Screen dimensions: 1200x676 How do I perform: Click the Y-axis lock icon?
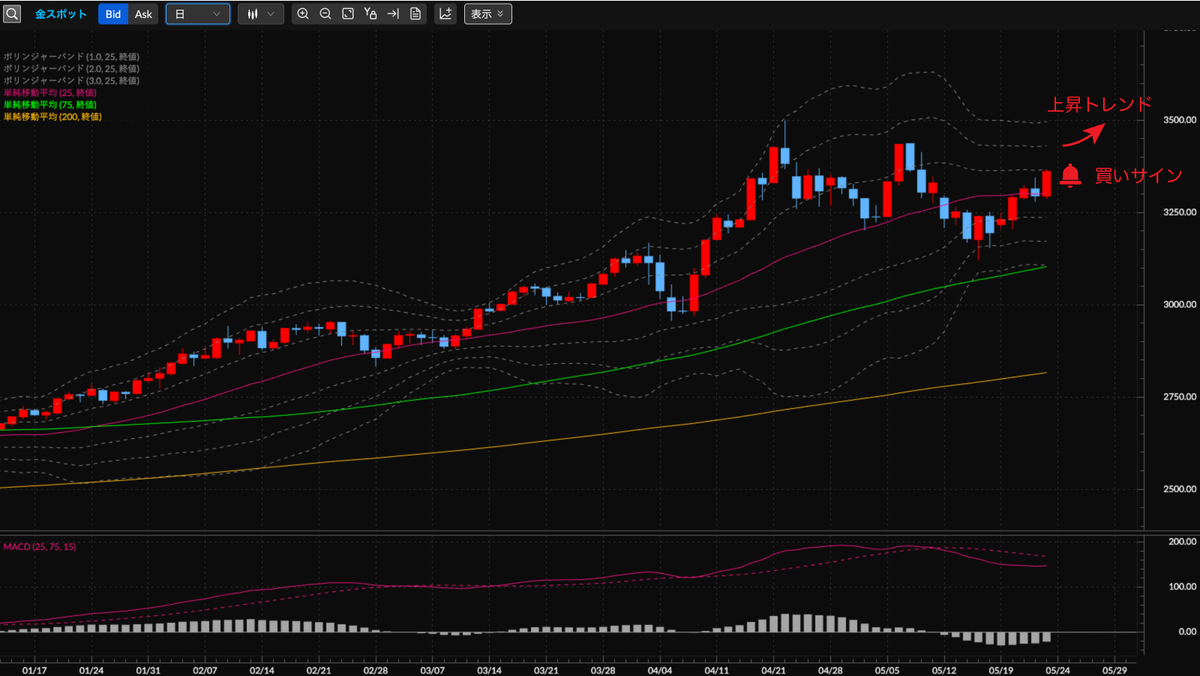(x=370, y=14)
